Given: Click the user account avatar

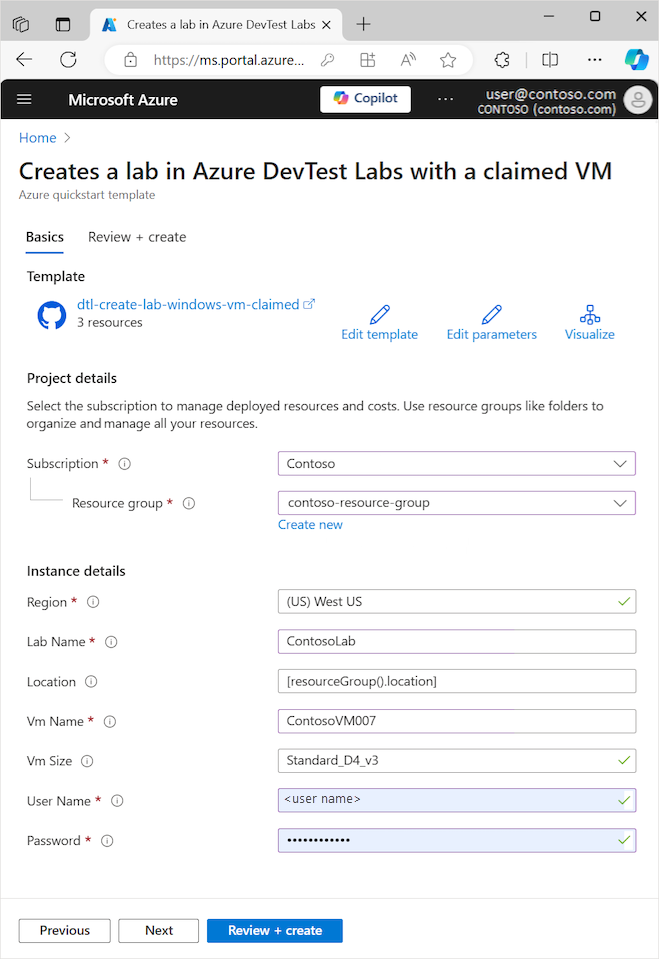Looking at the screenshot, I should coord(637,99).
